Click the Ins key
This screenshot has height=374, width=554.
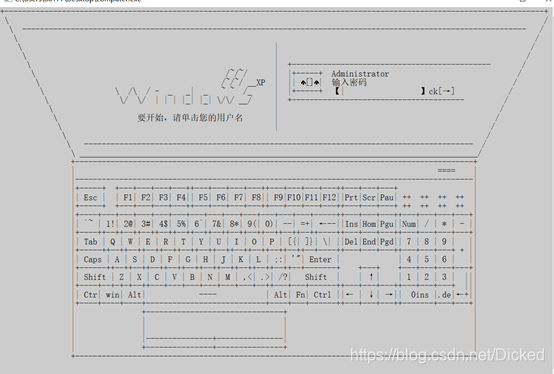[351, 224]
